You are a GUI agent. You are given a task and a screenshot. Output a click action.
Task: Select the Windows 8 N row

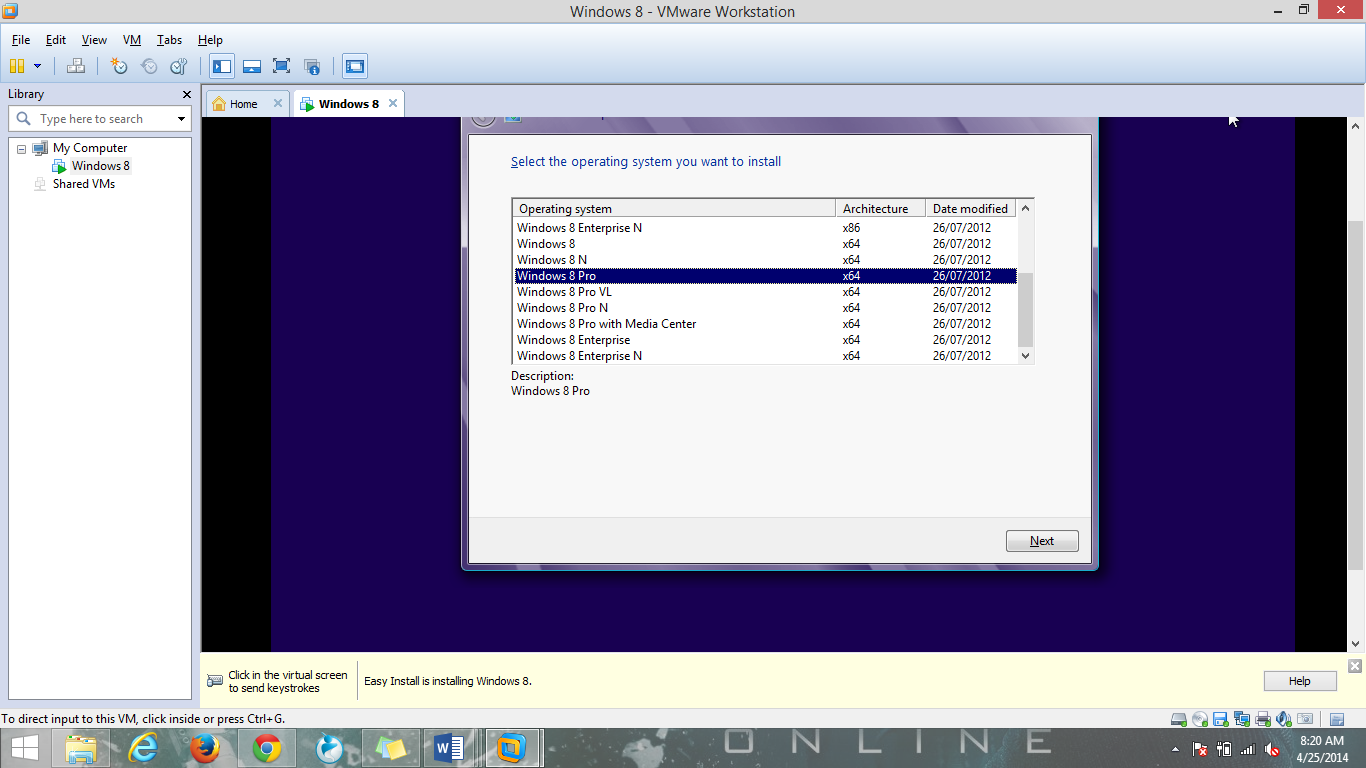click(x=765, y=260)
